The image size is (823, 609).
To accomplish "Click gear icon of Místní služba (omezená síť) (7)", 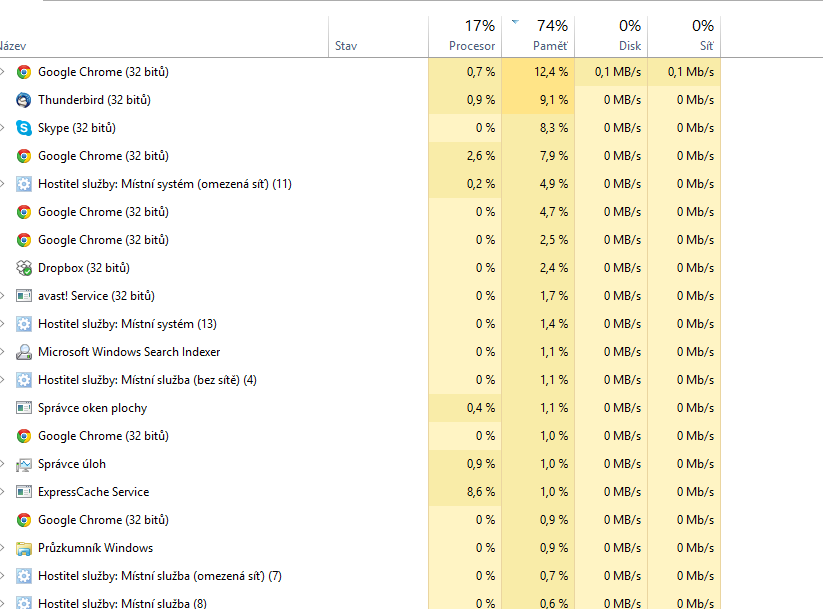I will tap(24, 576).
